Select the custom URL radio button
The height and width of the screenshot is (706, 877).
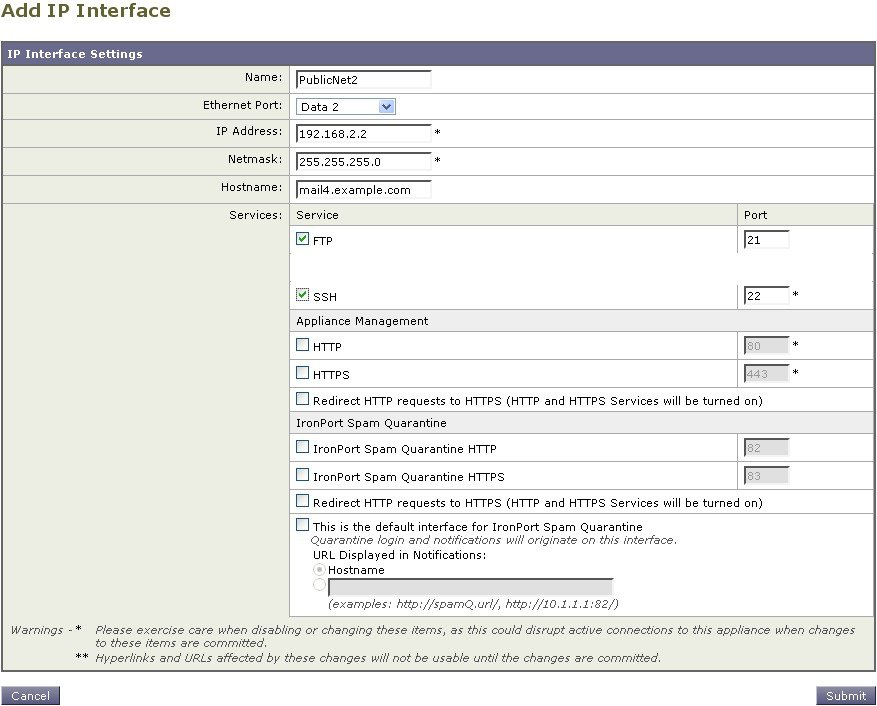click(319, 585)
